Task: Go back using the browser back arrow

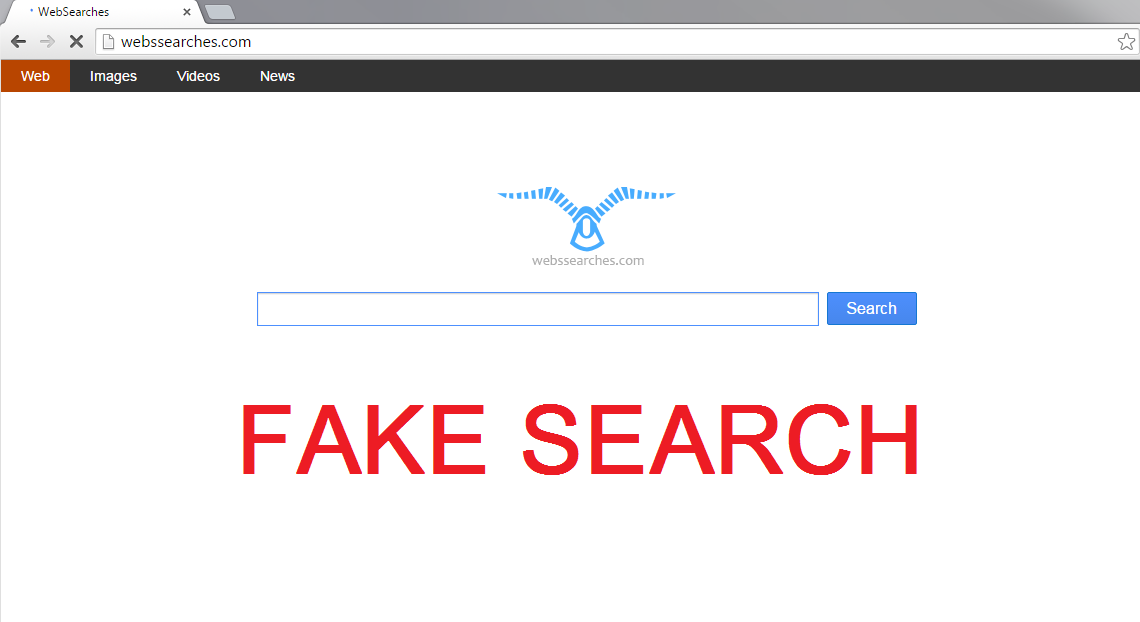Action: coord(19,41)
